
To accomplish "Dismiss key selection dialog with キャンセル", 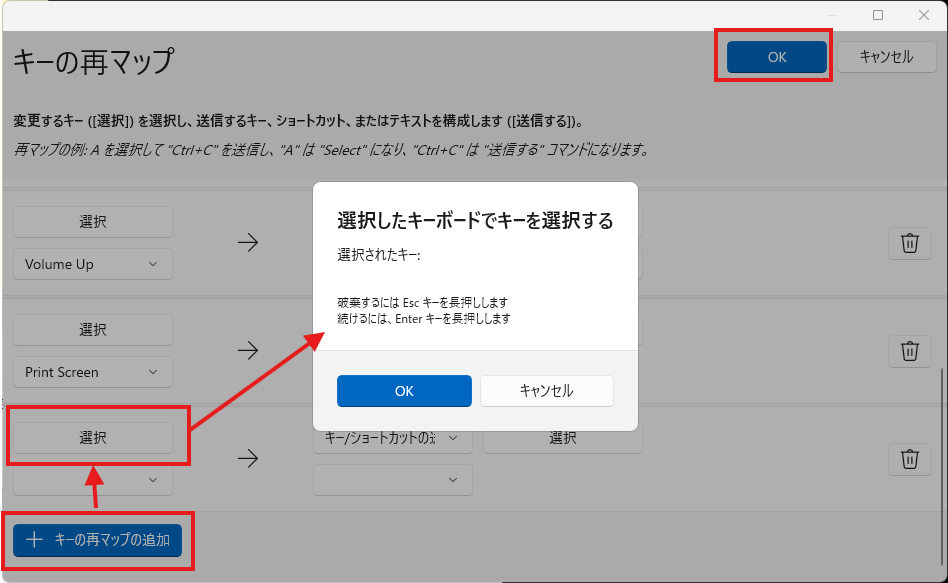I will 547,391.
